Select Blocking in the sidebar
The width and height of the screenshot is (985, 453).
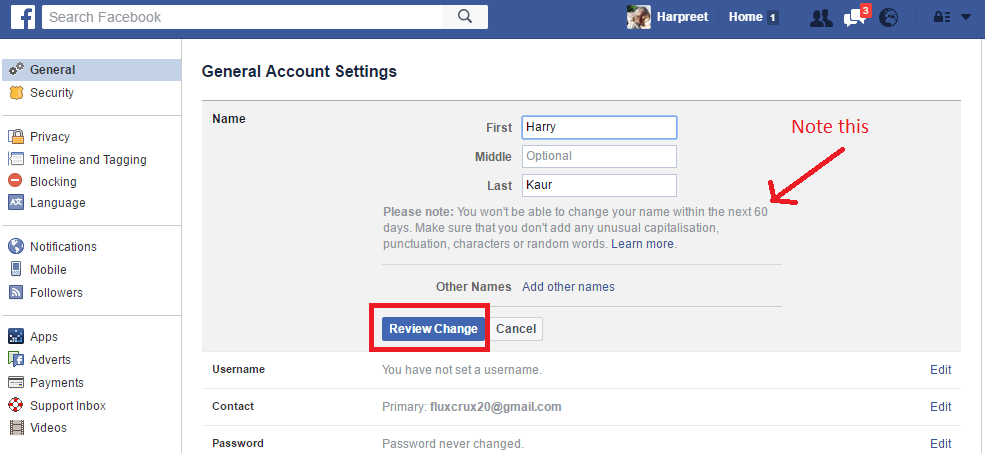(53, 182)
